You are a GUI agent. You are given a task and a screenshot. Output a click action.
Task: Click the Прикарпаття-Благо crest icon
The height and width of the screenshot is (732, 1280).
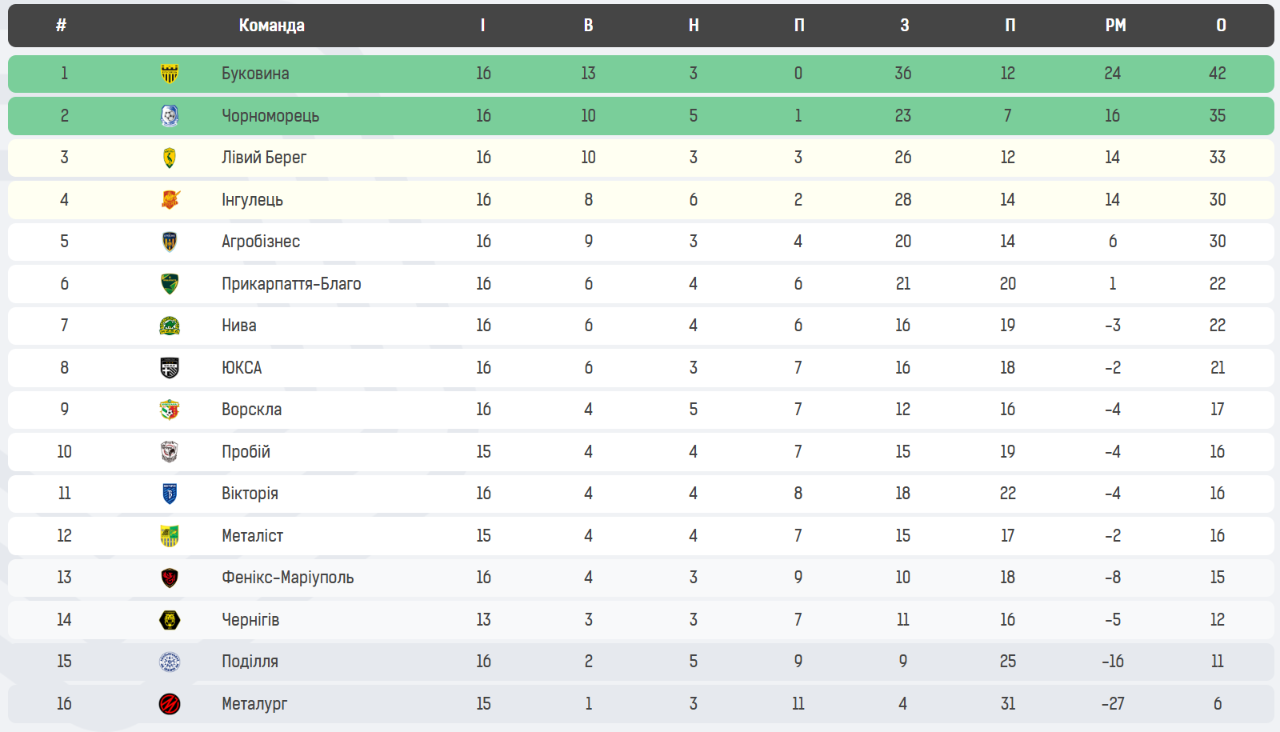pos(170,284)
